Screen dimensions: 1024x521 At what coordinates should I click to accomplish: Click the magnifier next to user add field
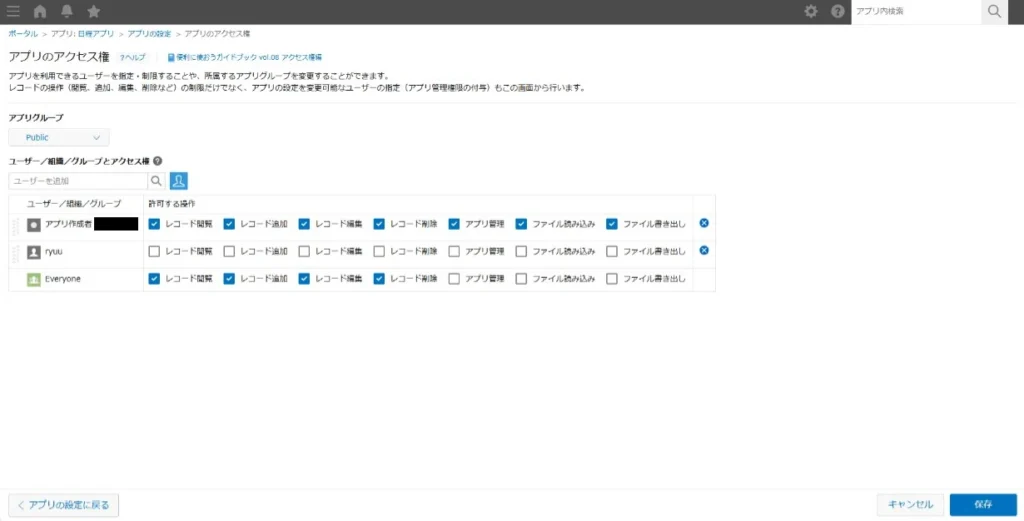[156, 181]
